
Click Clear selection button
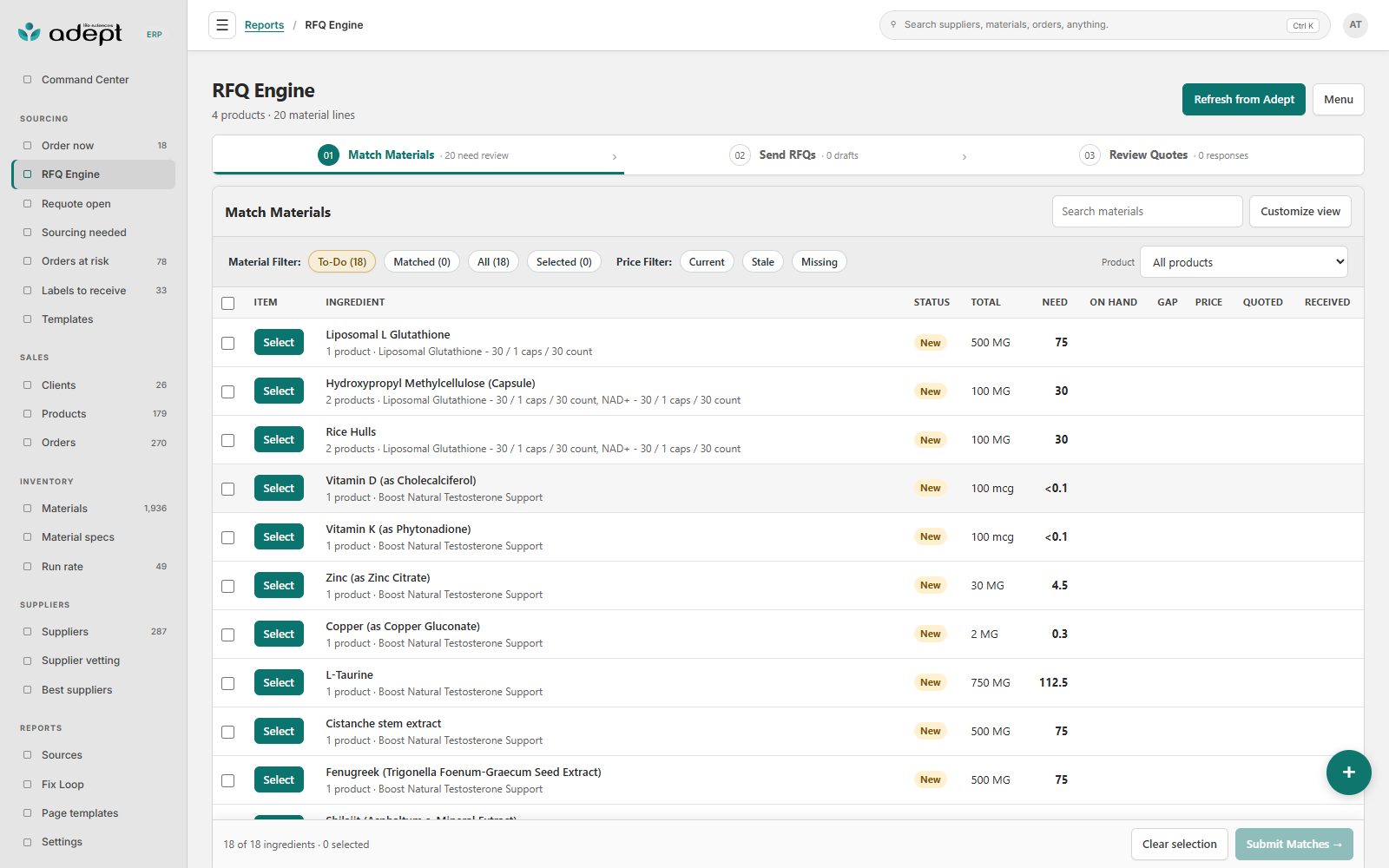pyautogui.click(x=1179, y=845)
